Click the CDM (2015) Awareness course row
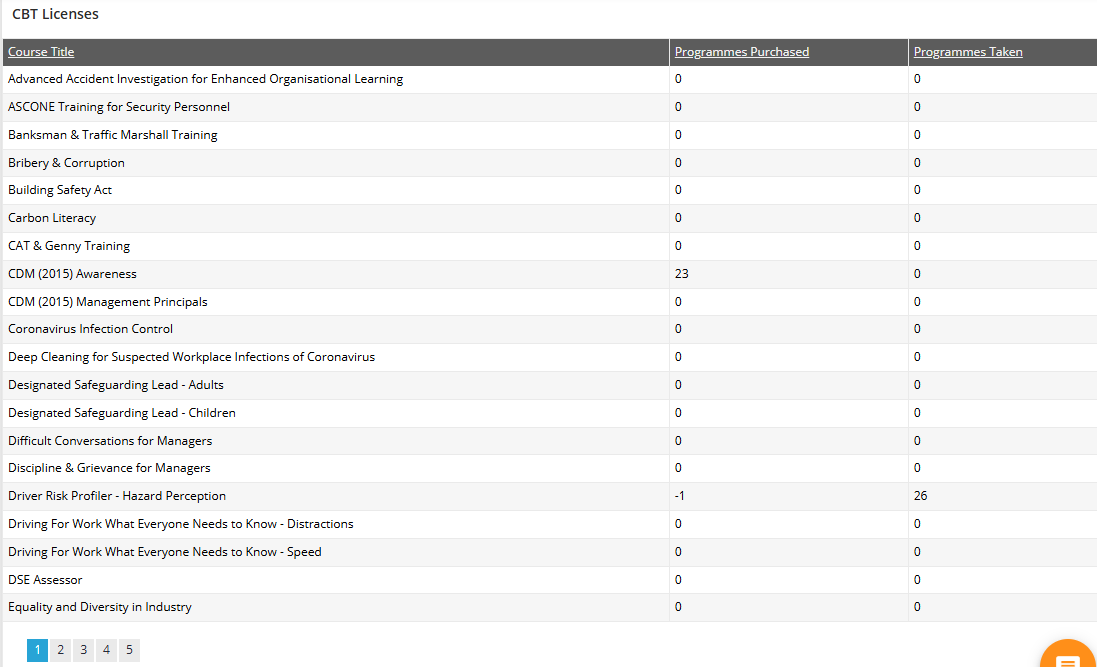 72,274
